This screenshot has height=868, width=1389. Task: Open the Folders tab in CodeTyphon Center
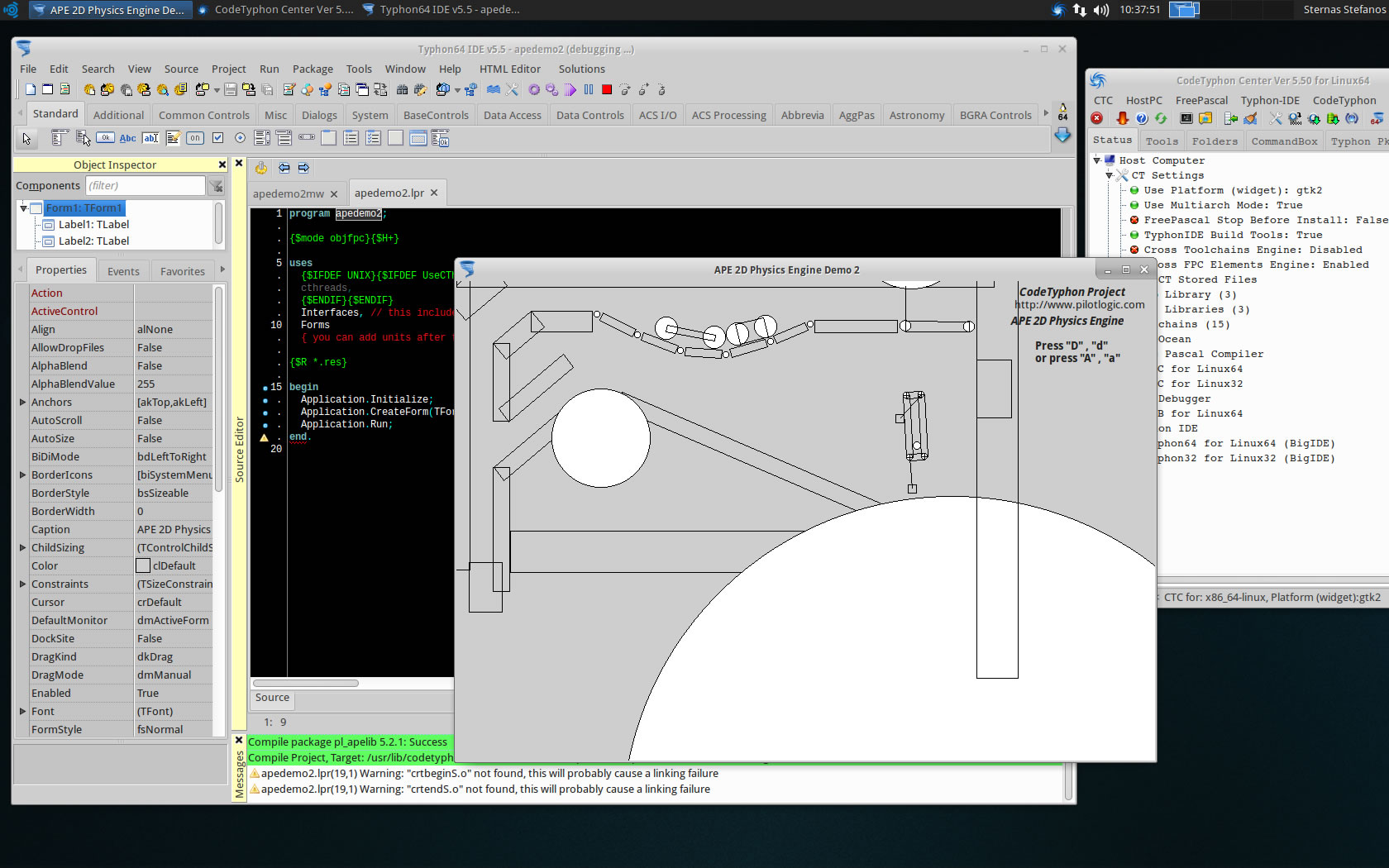coord(1215,141)
